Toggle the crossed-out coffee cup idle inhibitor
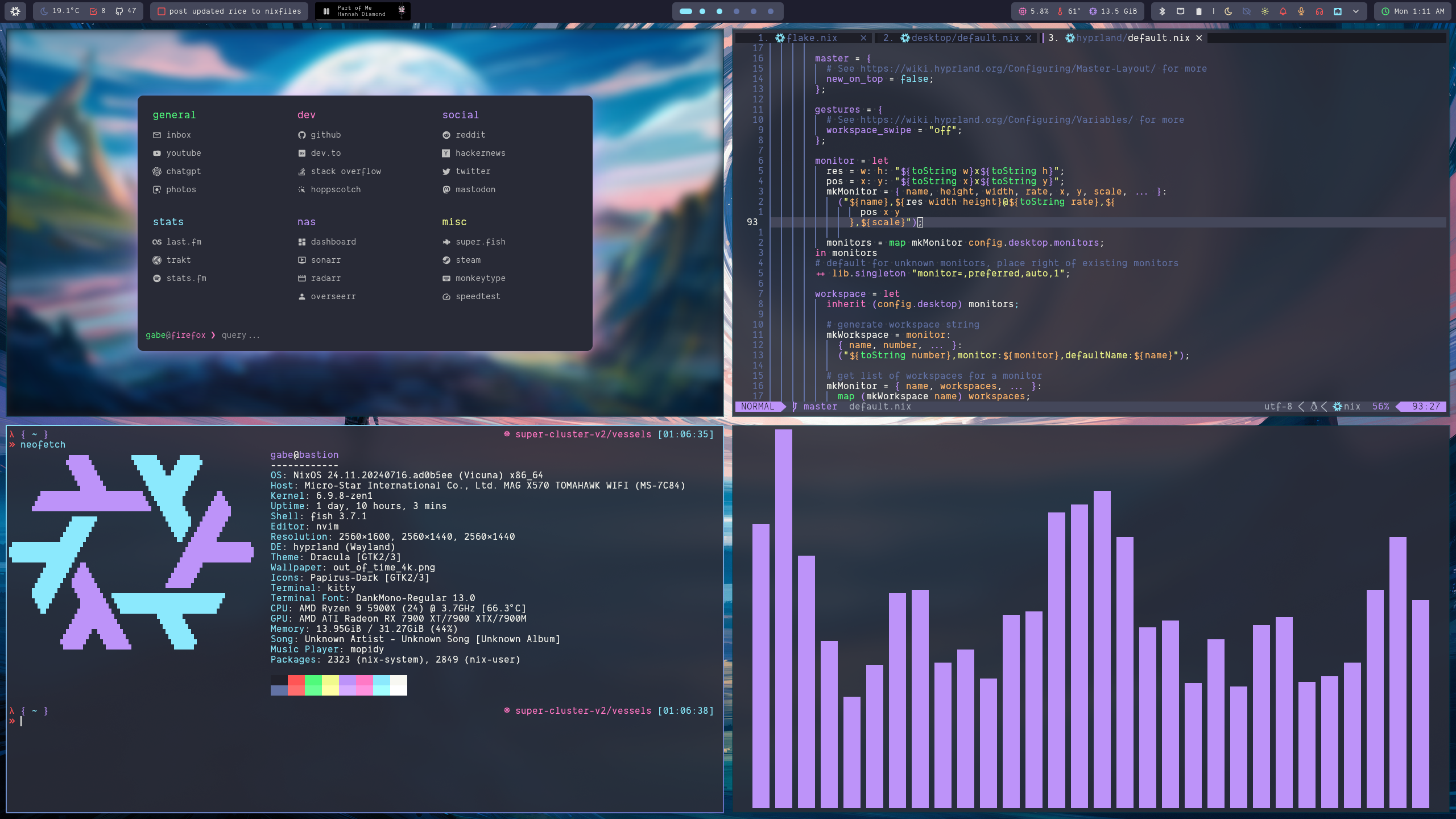This screenshot has width=1456, height=819. (1247, 11)
